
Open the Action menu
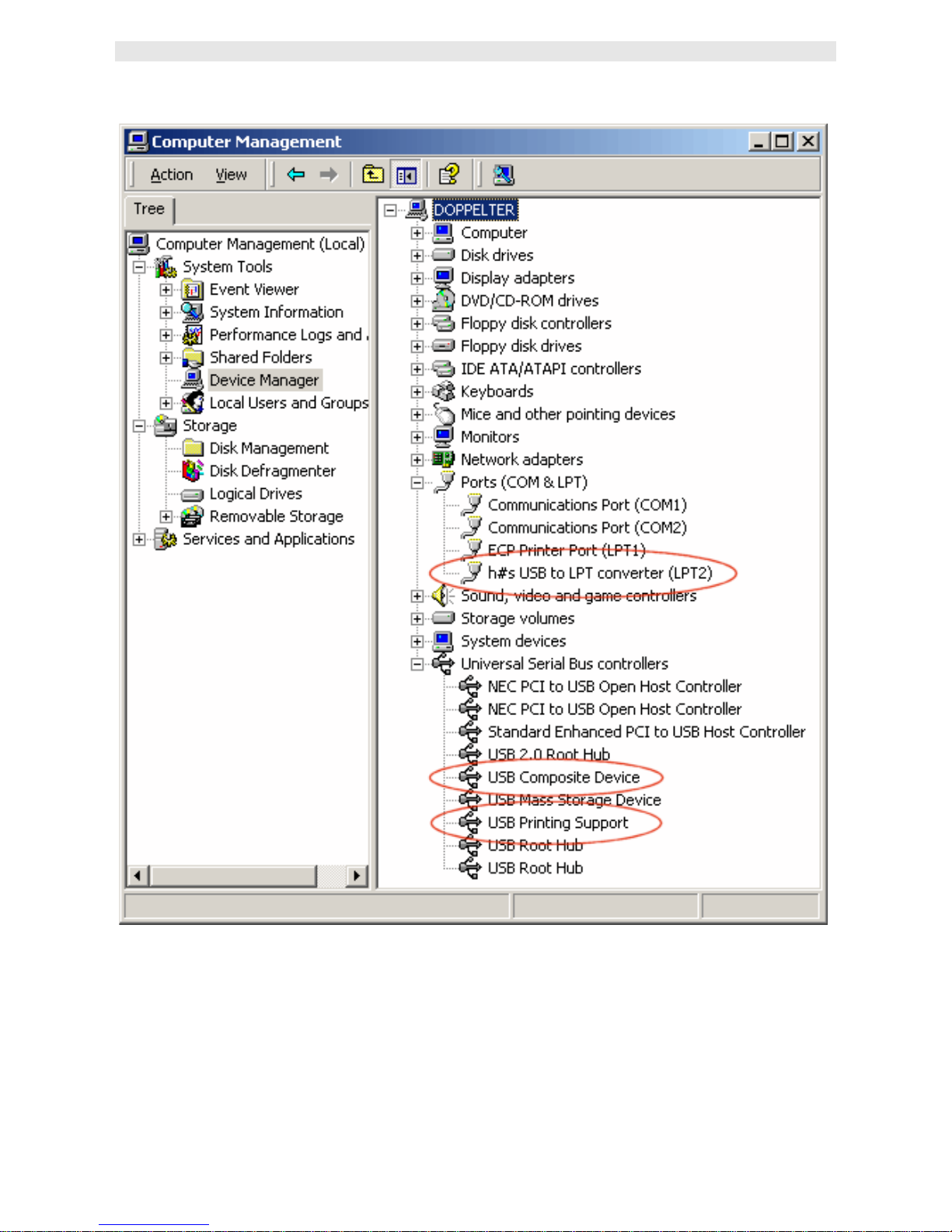171,175
